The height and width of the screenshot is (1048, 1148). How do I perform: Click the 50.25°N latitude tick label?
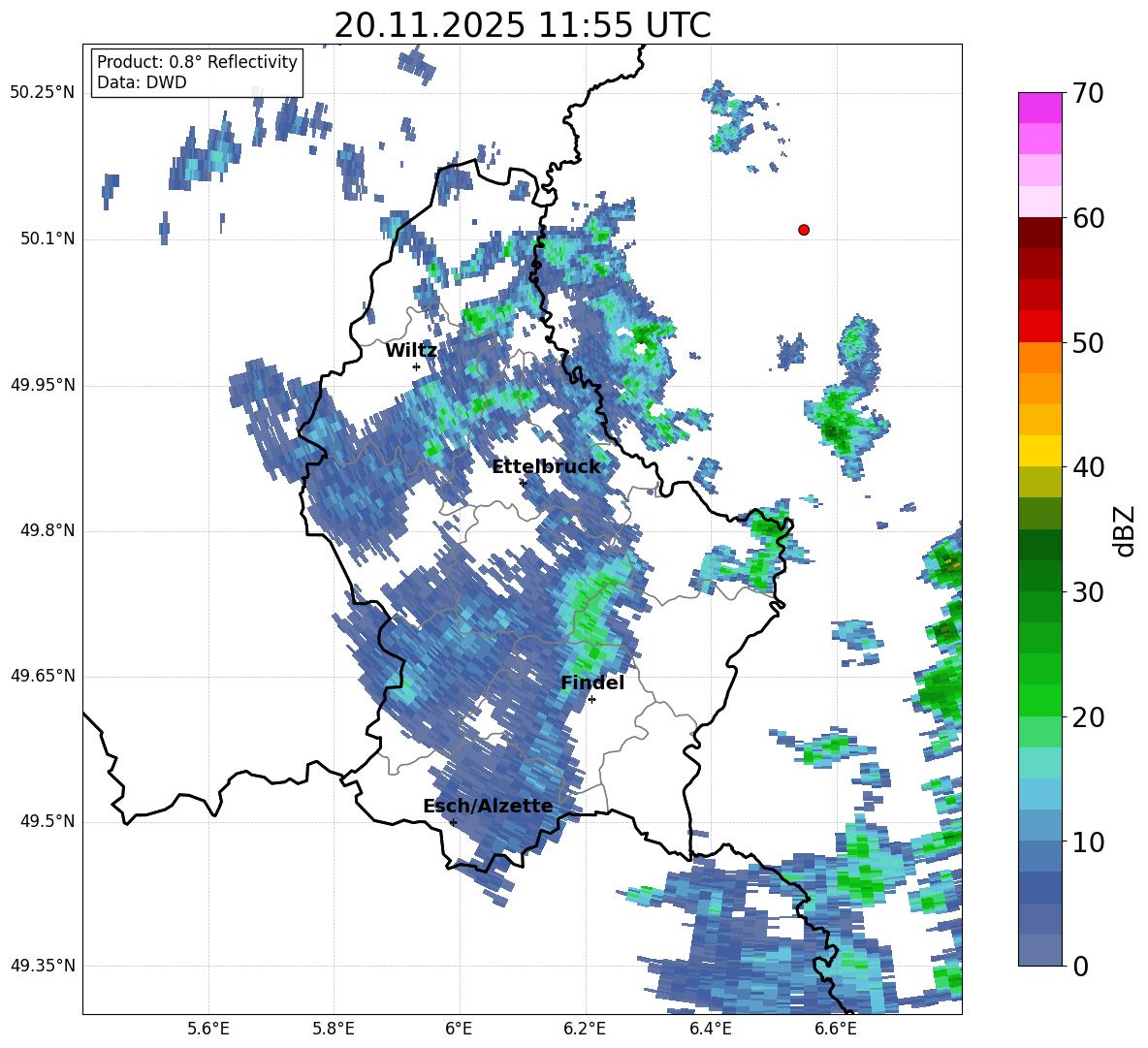pyautogui.click(x=43, y=94)
